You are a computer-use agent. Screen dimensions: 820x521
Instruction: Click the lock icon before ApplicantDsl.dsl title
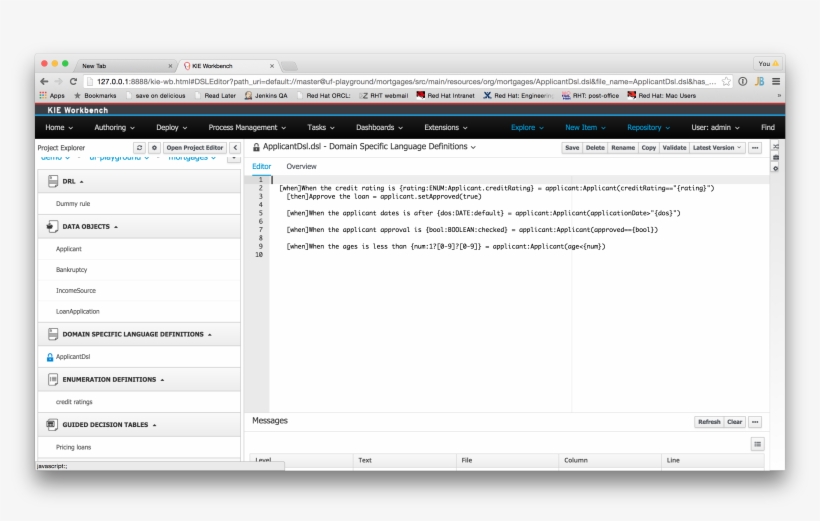tap(256, 148)
